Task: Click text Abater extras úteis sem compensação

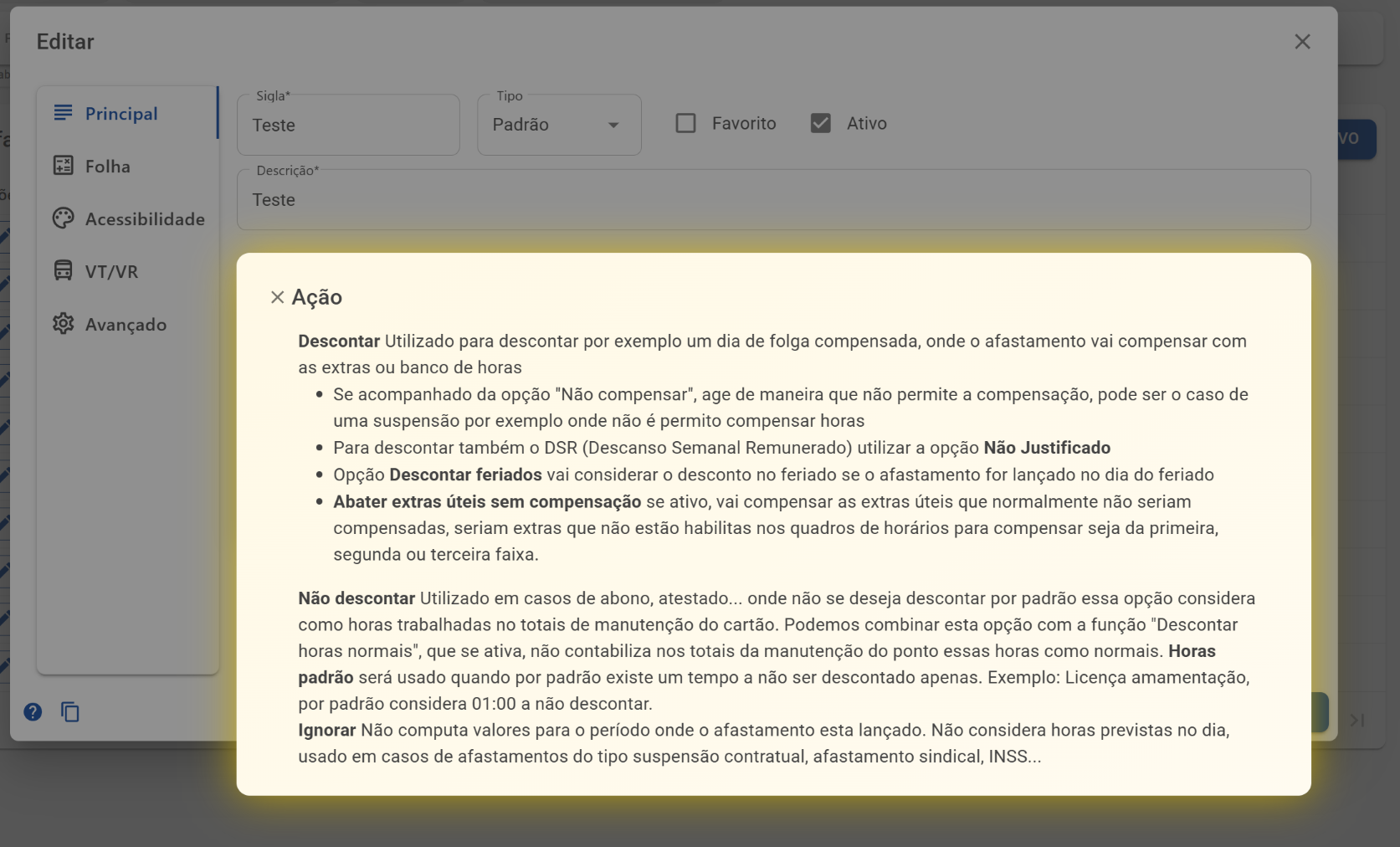Action: tap(487, 501)
